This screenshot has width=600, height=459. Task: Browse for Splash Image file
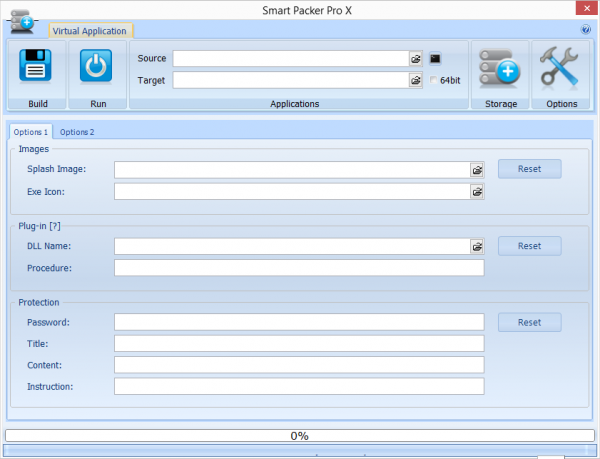click(x=477, y=170)
